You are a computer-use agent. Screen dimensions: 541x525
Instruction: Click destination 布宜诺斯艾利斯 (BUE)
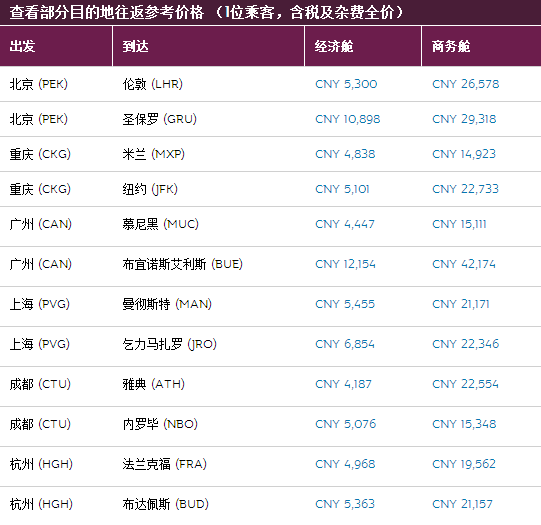click(183, 265)
